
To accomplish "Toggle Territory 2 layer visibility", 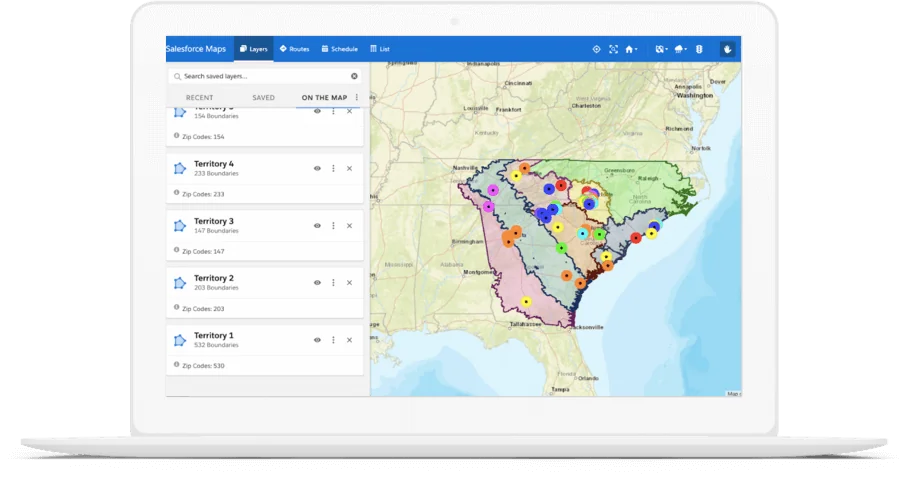I will [x=317, y=283].
